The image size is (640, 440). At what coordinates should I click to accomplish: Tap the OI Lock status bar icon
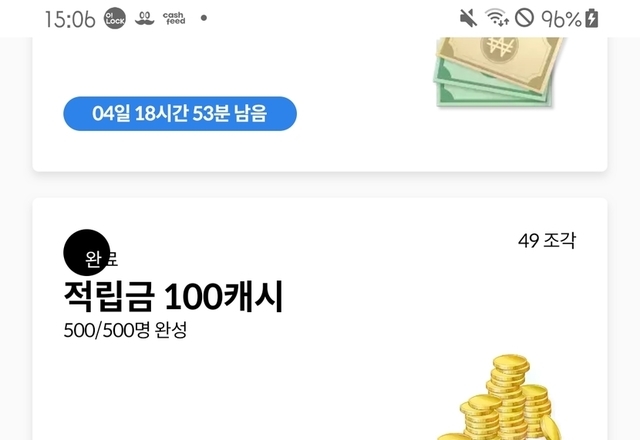coord(115,18)
